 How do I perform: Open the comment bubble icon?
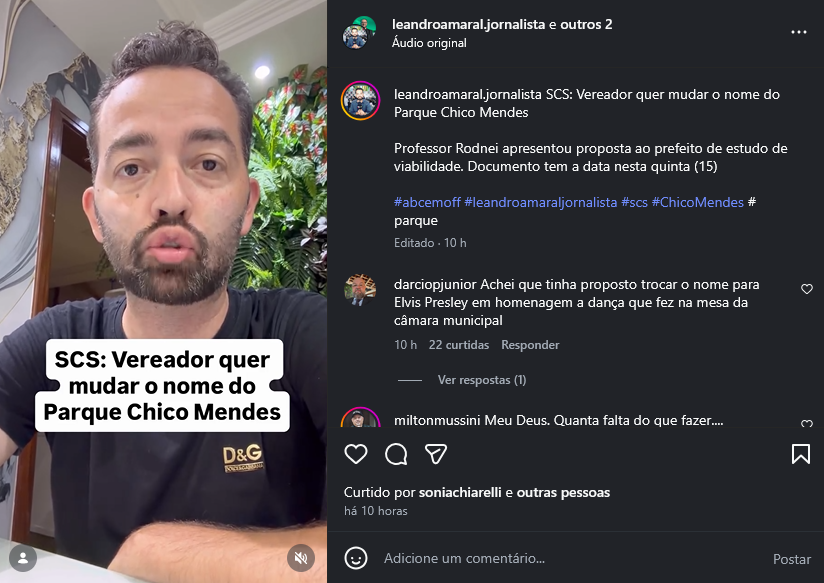tap(396, 454)
